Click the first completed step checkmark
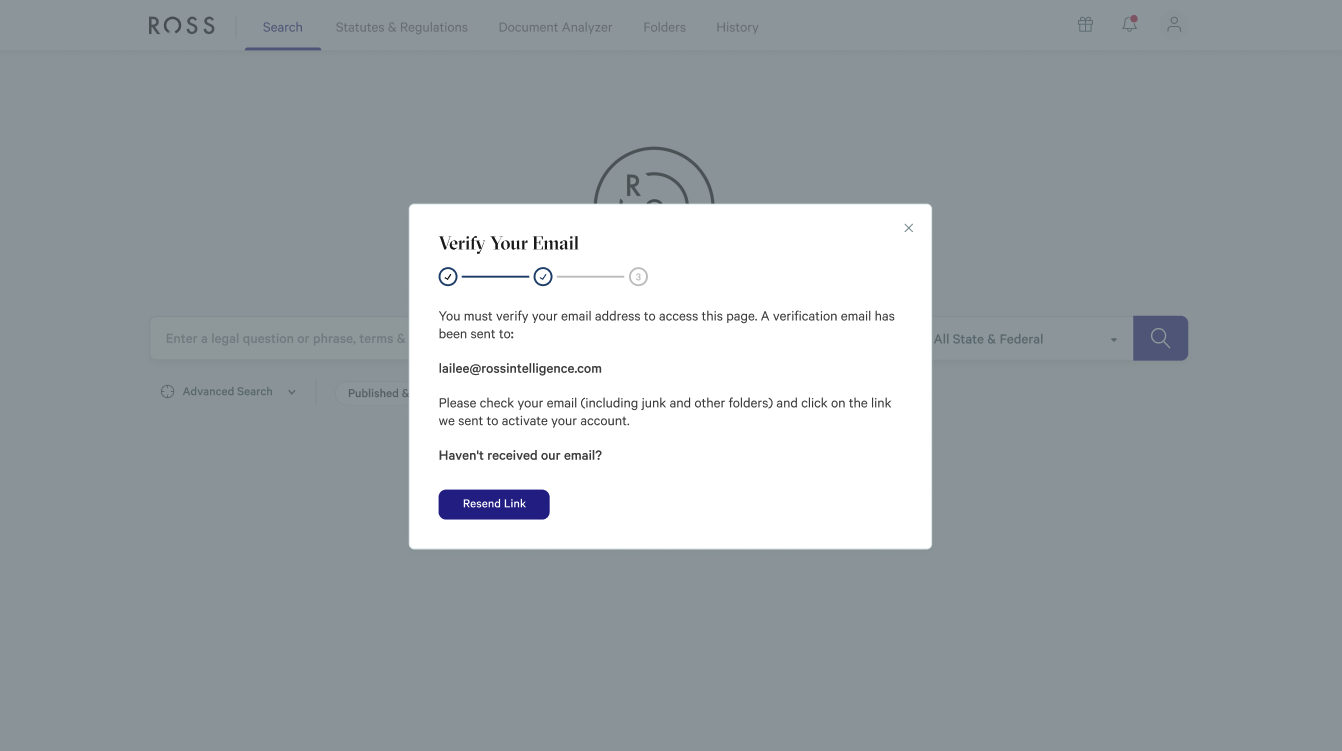This screenshot has height=751, width=1342. point(448,277)
